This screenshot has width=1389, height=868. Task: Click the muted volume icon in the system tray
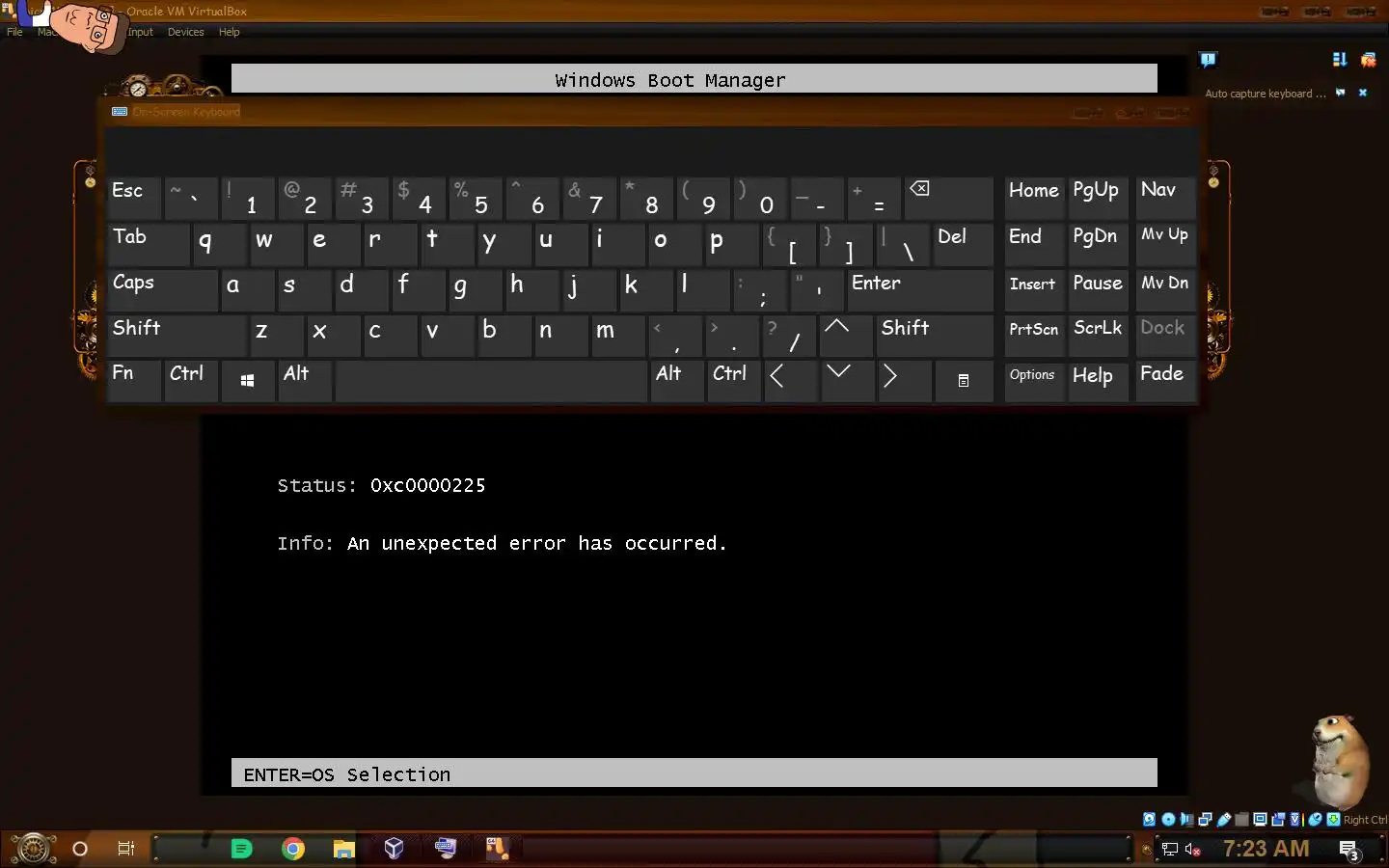point(1192,850)
